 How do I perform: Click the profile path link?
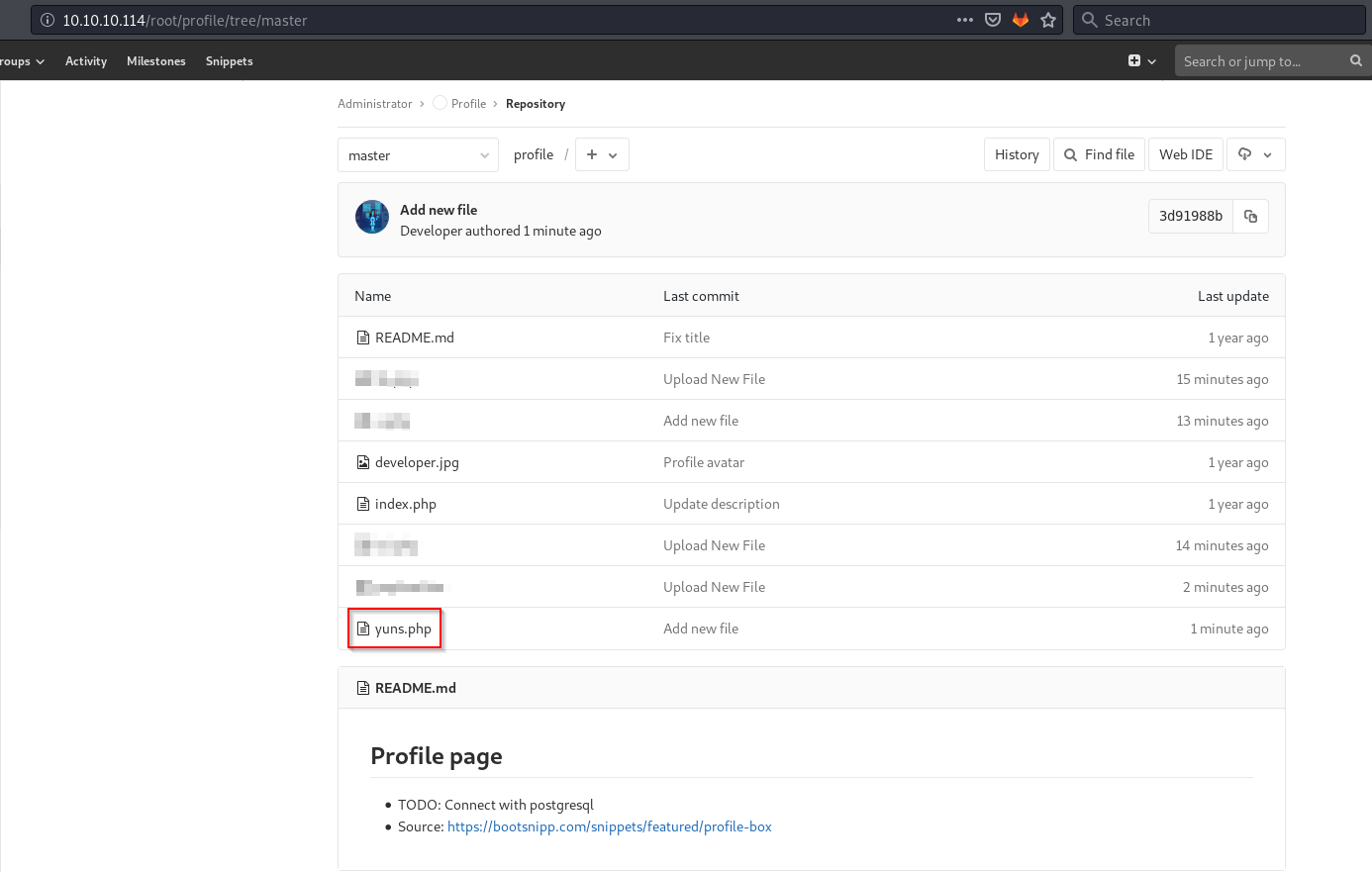pyautogui.click(x=534, y=155)
